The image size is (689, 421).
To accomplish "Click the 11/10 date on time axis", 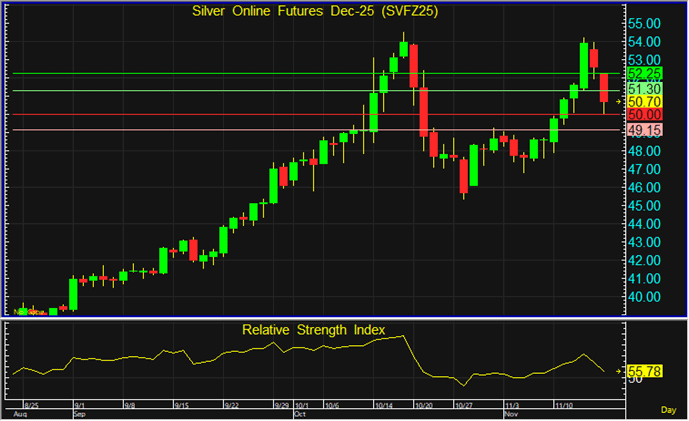I will point(566,406).
